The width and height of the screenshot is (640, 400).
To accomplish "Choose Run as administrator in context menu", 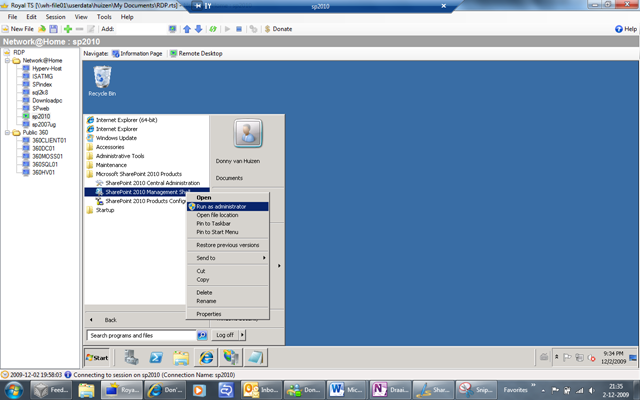I will pos(228,207).
